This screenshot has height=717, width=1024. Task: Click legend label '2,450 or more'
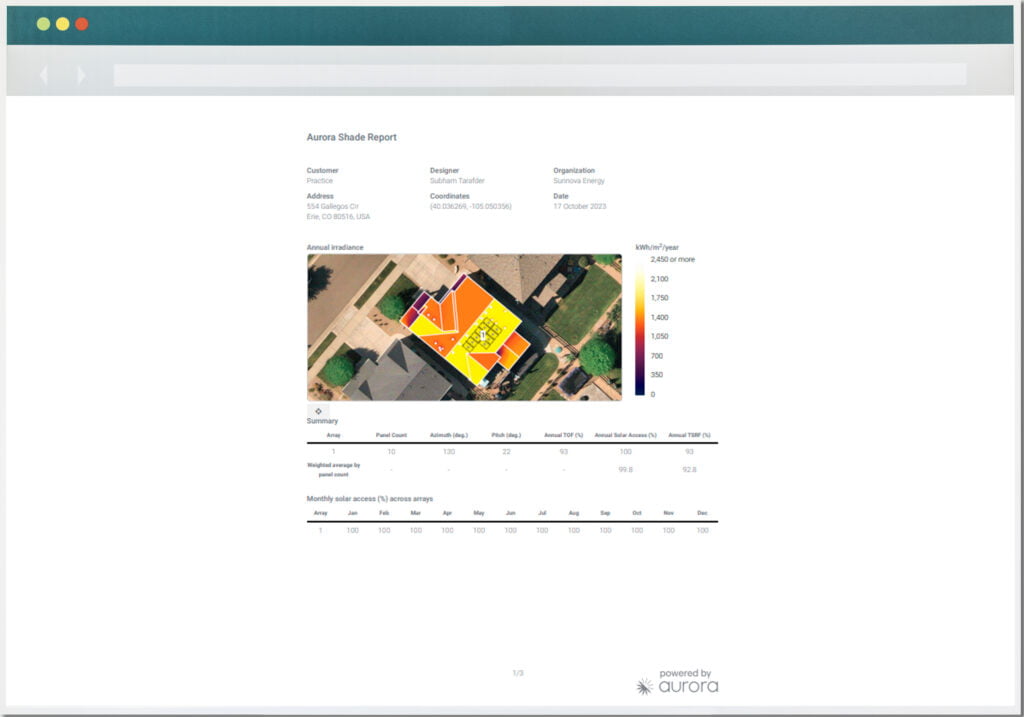673,259
